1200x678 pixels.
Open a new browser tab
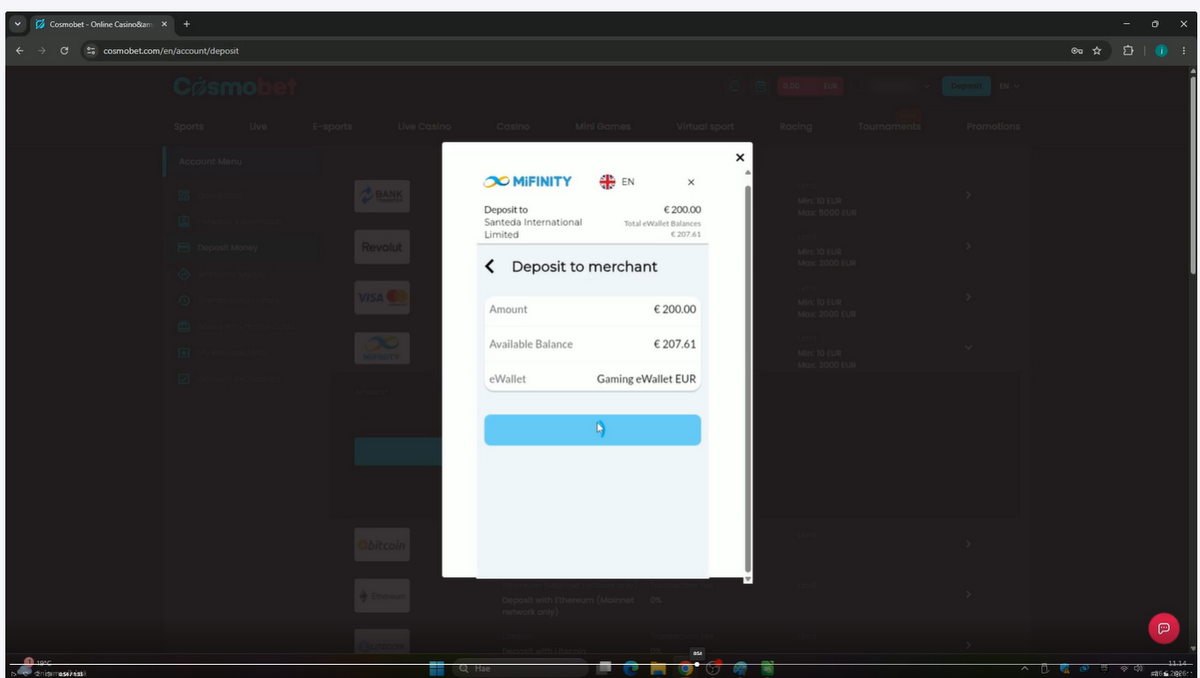click(186, 24)
